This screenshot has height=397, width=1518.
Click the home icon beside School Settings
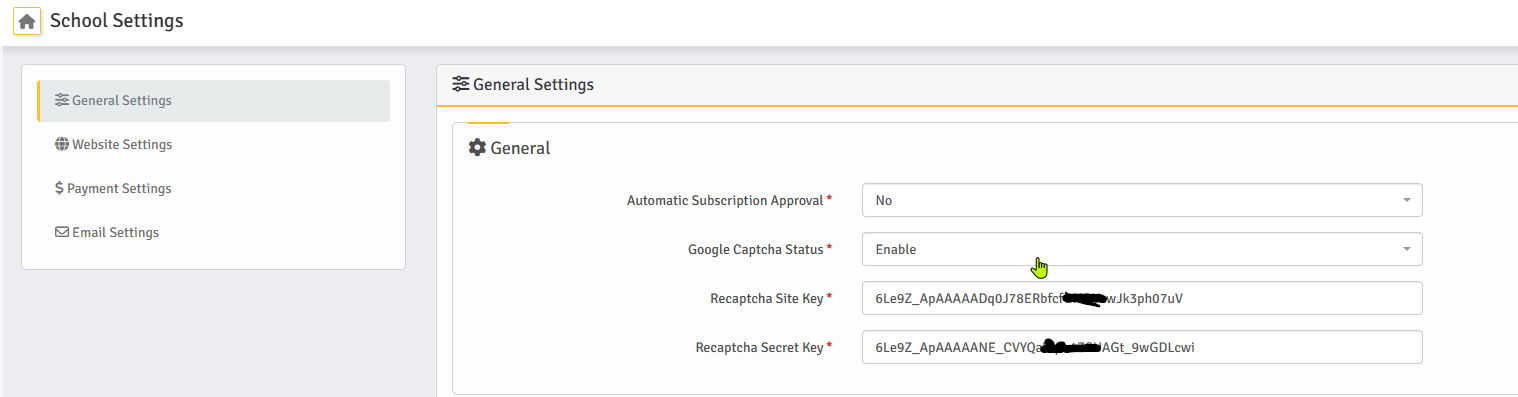[27, 21]
